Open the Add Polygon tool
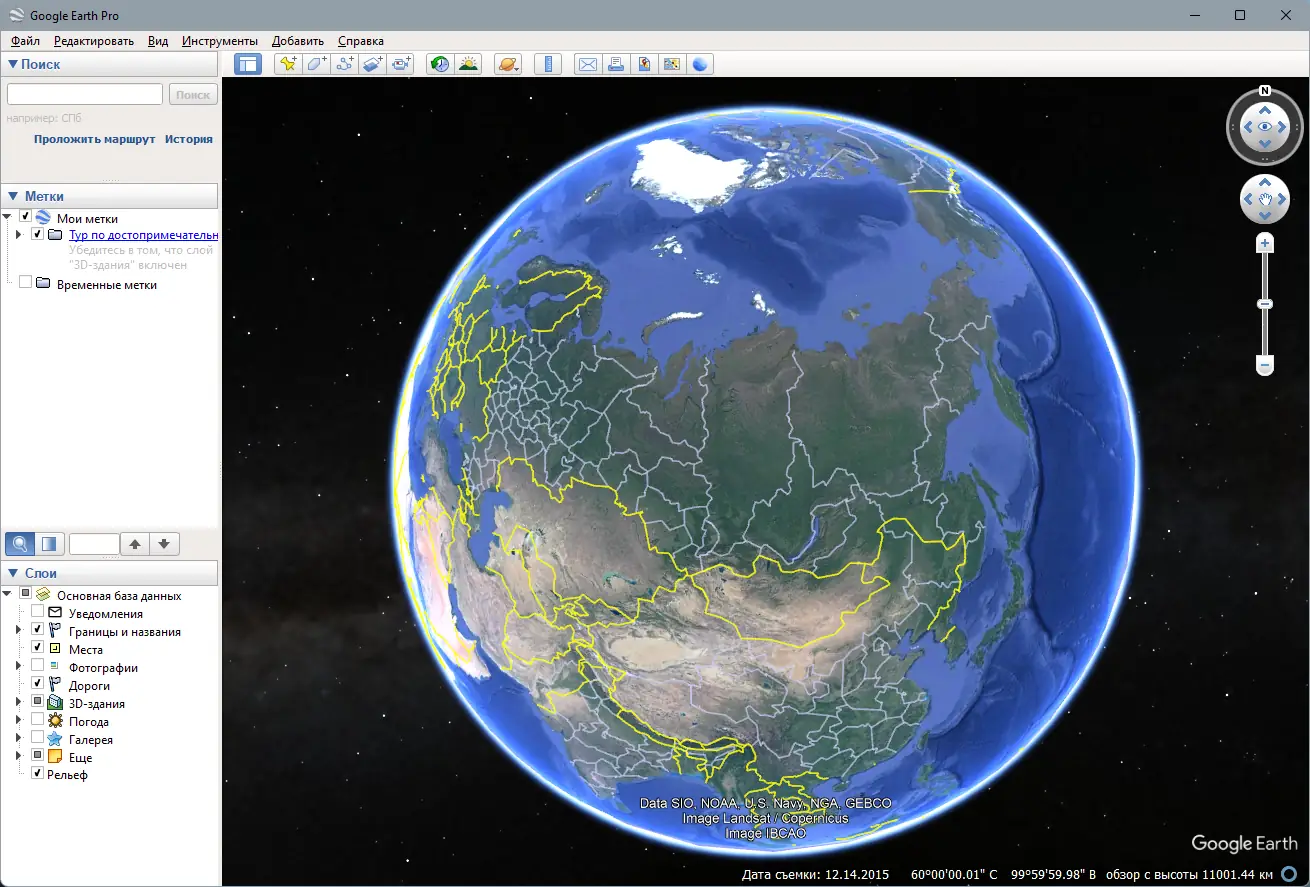Viewport: 1310px width, 887px height. point(314,63)
